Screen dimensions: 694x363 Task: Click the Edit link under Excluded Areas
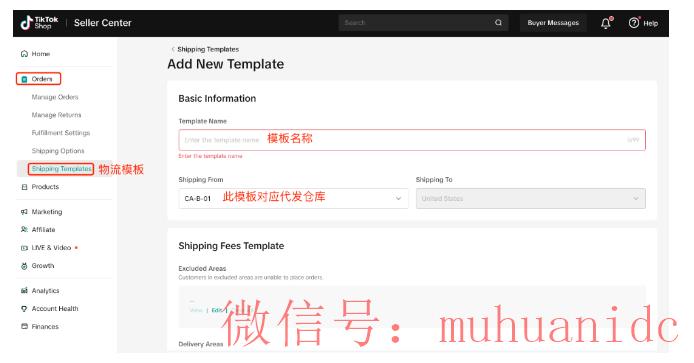[x=216, y=310]
